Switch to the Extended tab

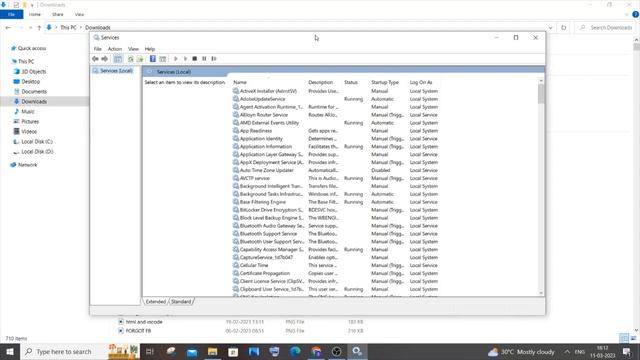(156, 302)
